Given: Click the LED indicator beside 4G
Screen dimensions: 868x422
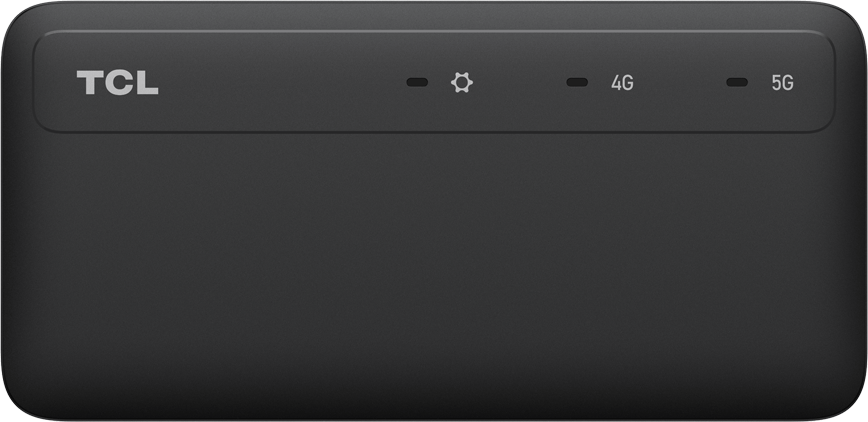Looking at the screenshot, I should (577, 82).
